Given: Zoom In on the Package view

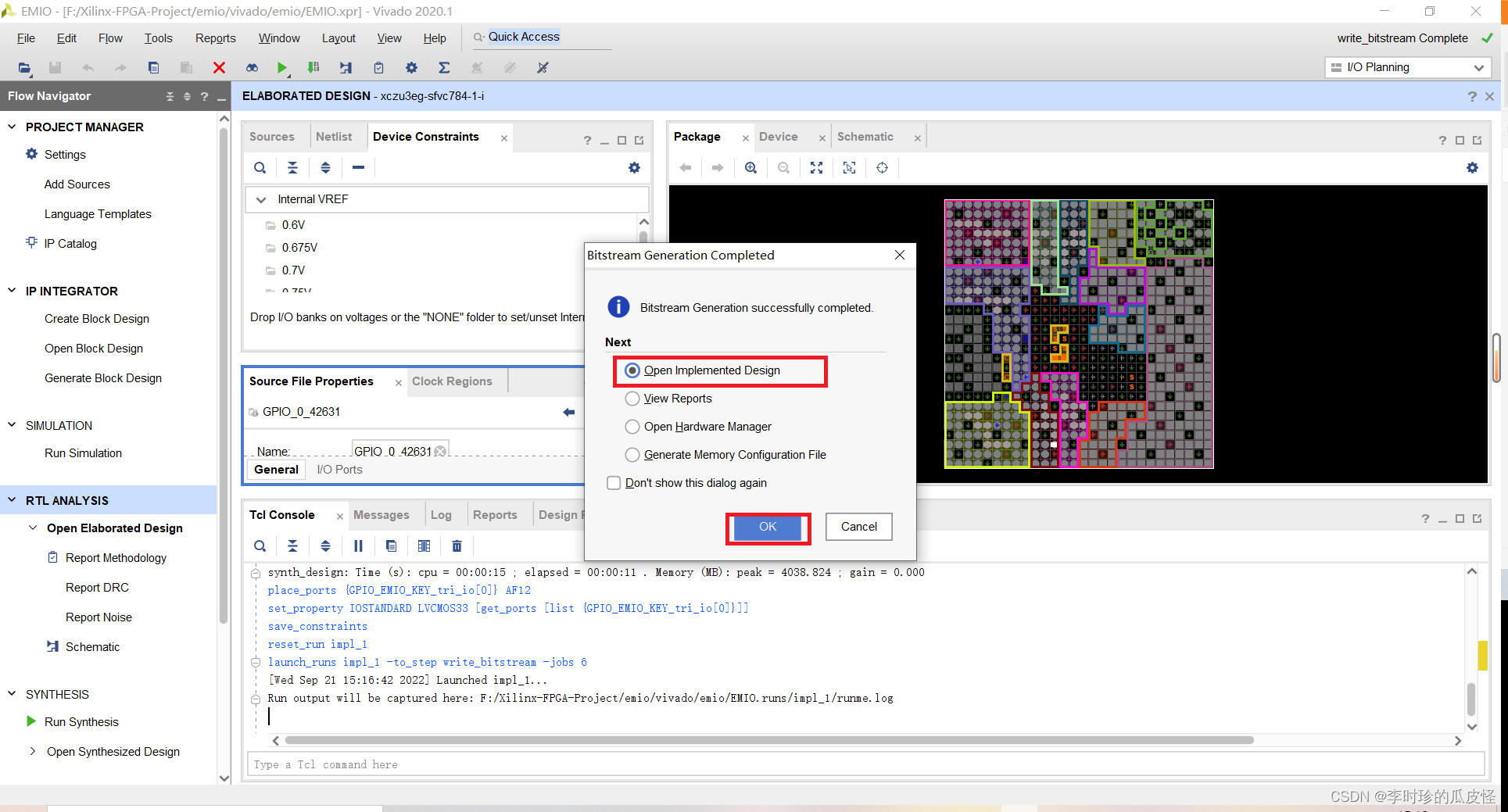Looking at the screenshot, I should pyautogui.click(x=750, y=167).
